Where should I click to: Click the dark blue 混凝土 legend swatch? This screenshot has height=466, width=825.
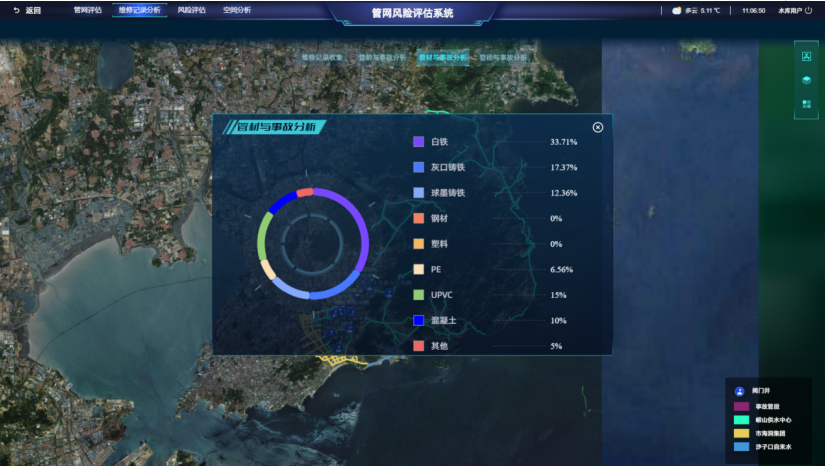pos(419,320)
